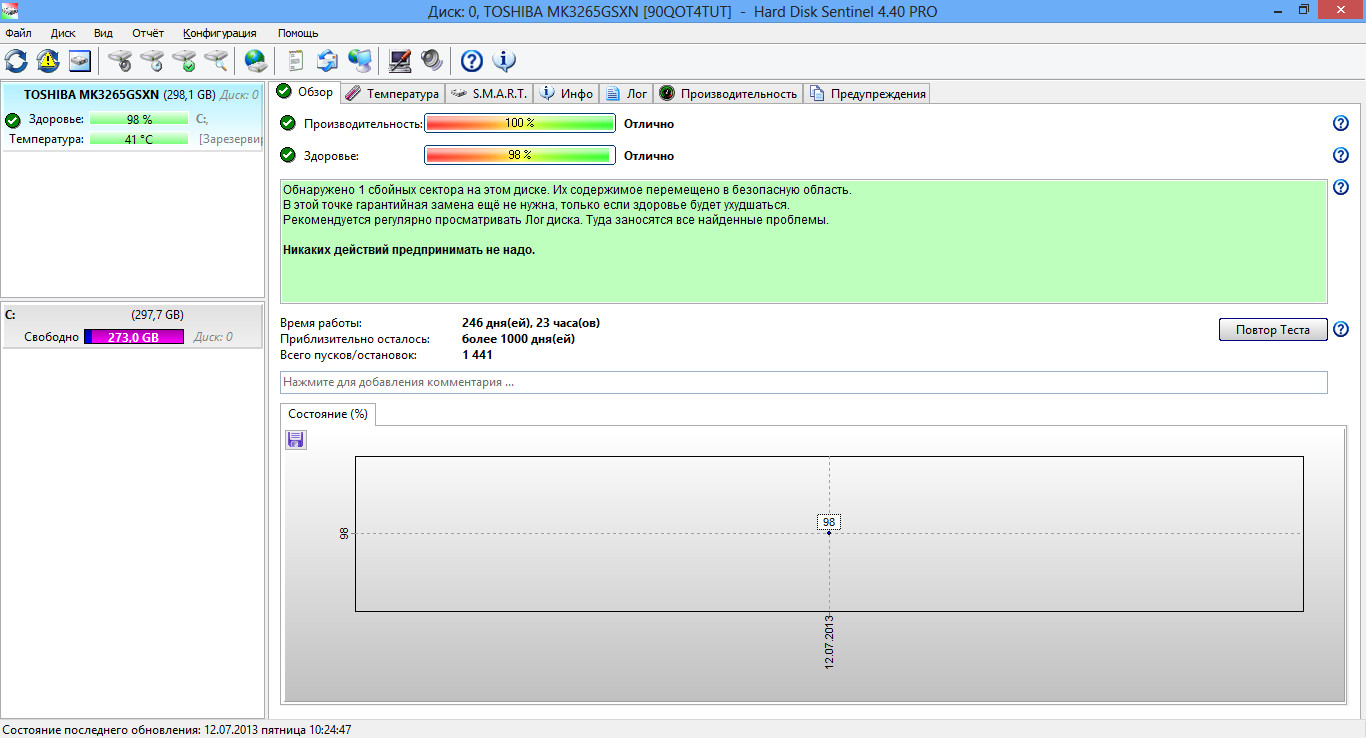Open the Вид menu
This screenshot has width=1366, height=738.
(x=103, y=33)
